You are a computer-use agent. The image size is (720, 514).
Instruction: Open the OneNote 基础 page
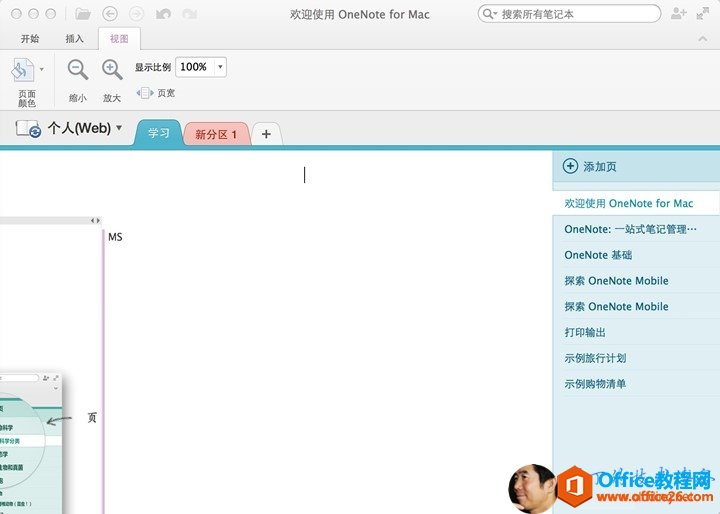pos(598,255)
